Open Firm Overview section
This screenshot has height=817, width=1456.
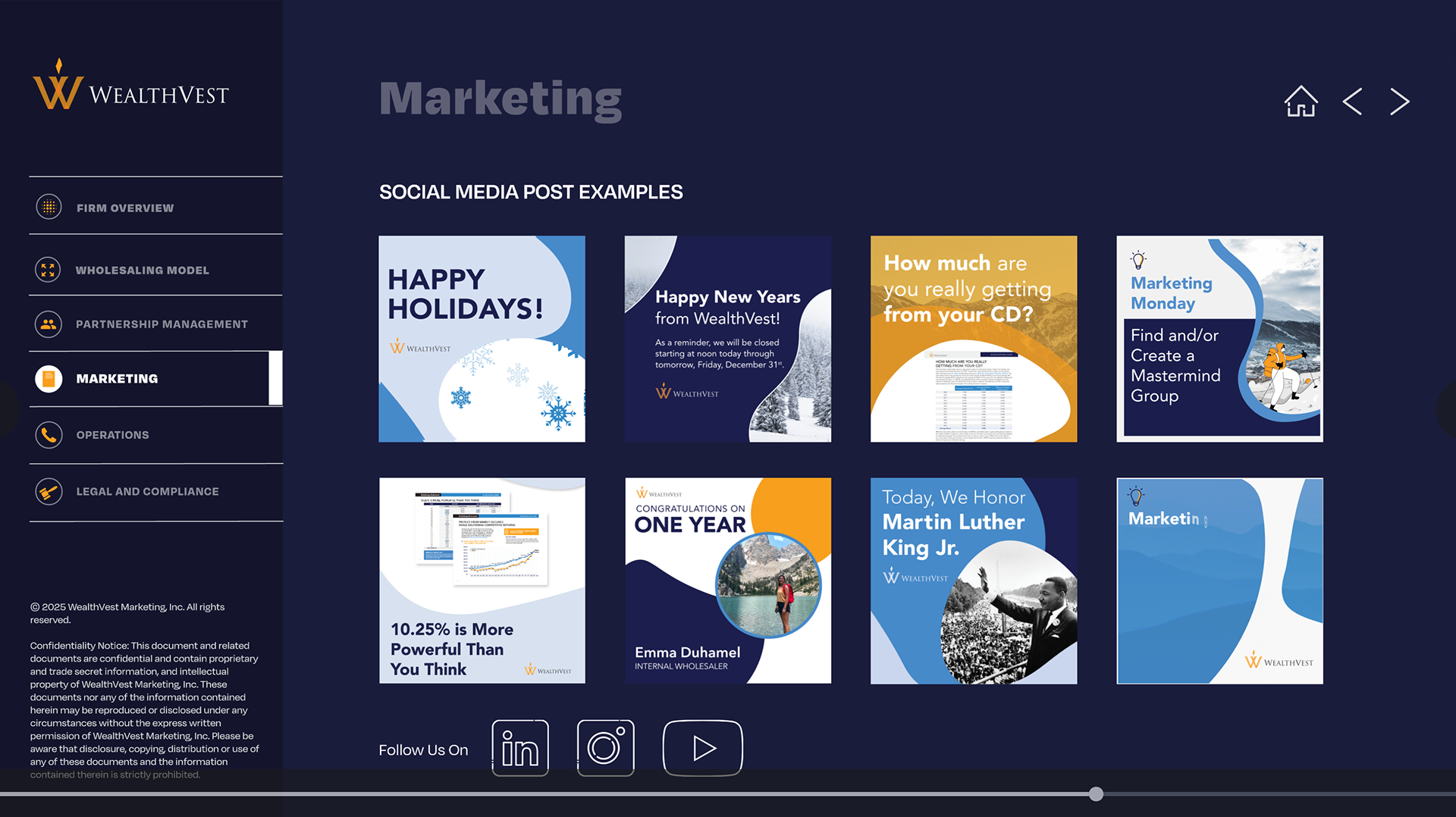tap(155, 207)
